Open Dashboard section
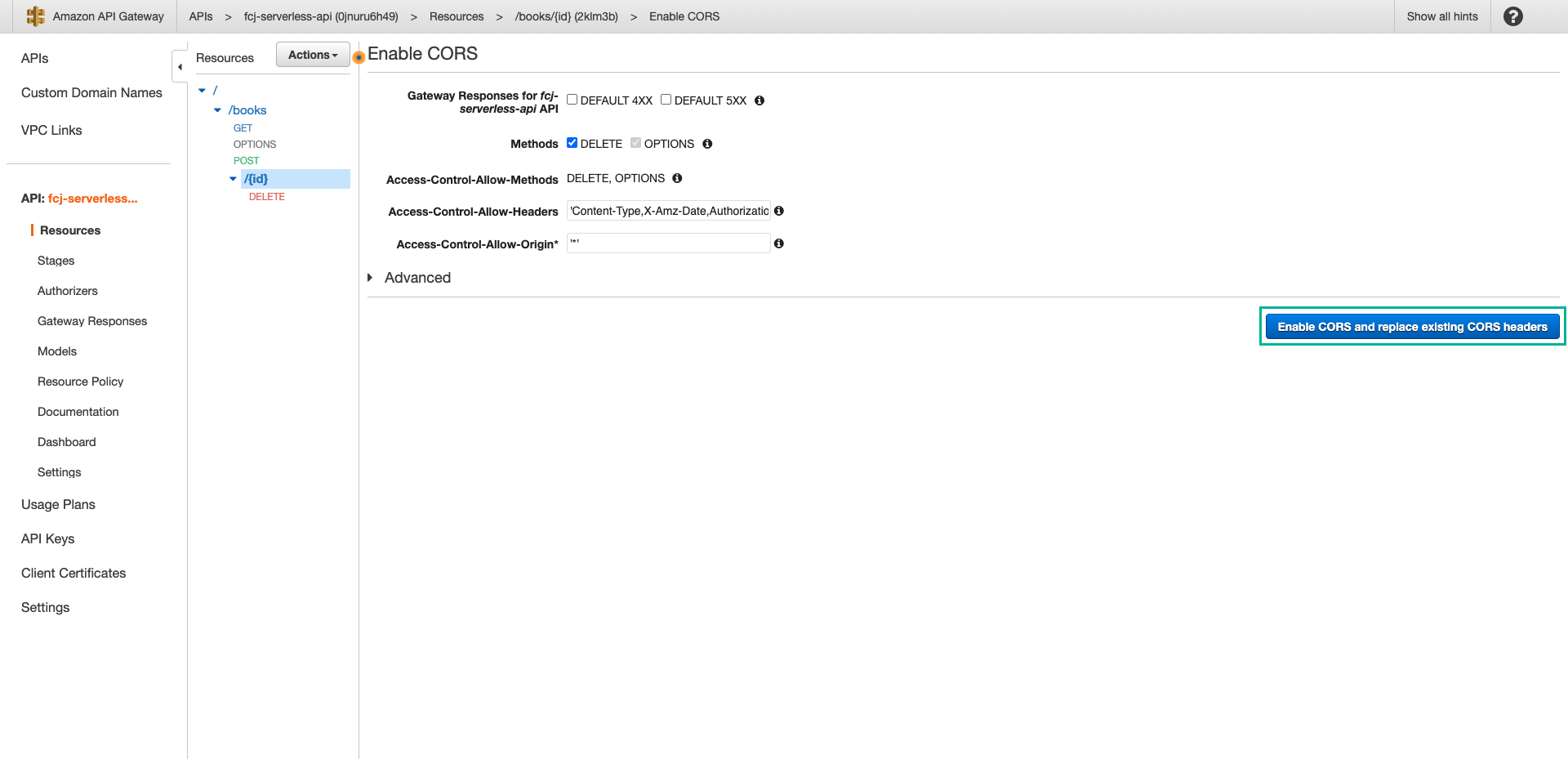The image size is (1568, 759). pos(66,442)
